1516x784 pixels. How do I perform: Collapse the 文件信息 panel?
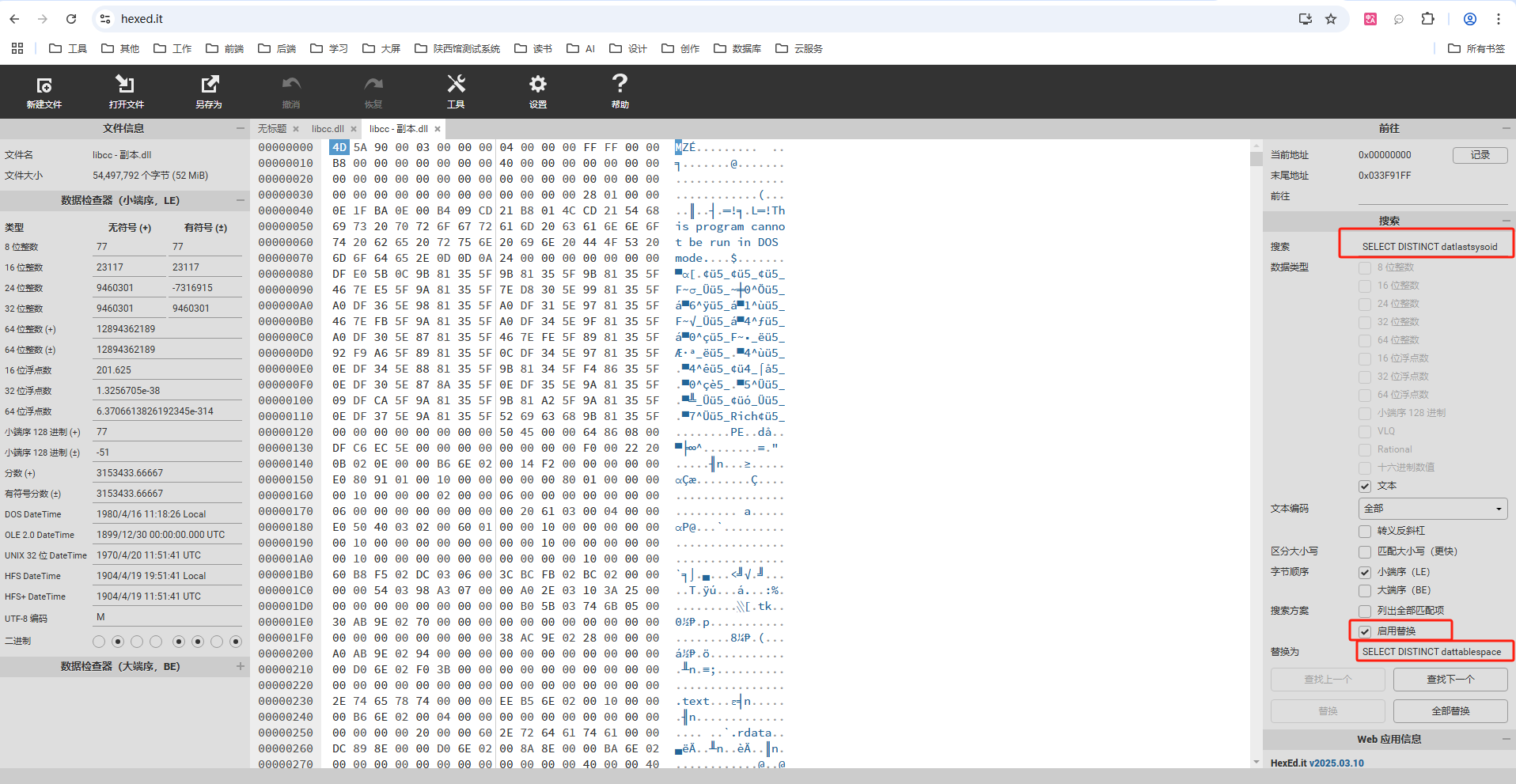click(x=241, y=127)
